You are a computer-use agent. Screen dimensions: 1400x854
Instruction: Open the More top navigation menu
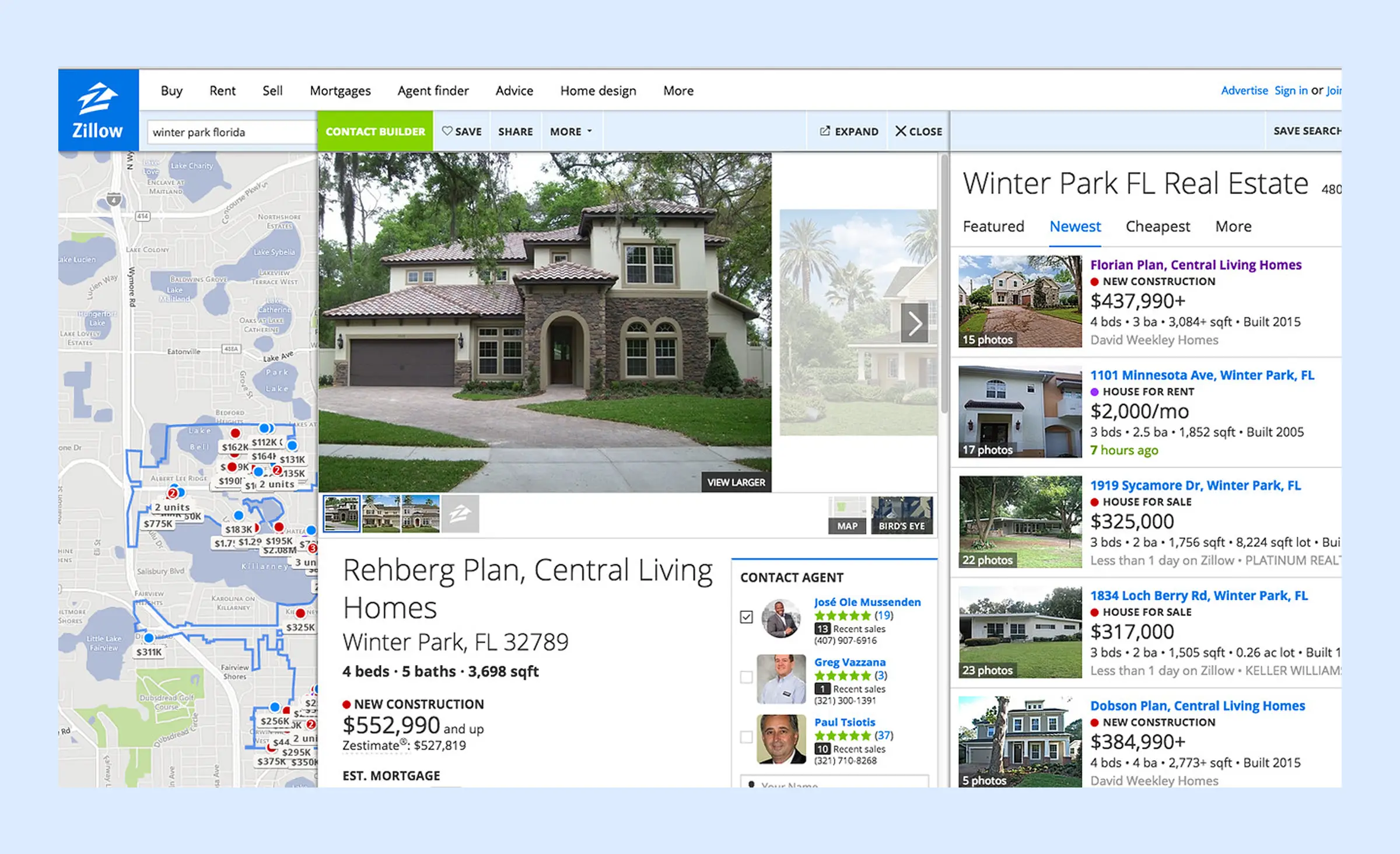pyautogui.click(x=678, y=90)
